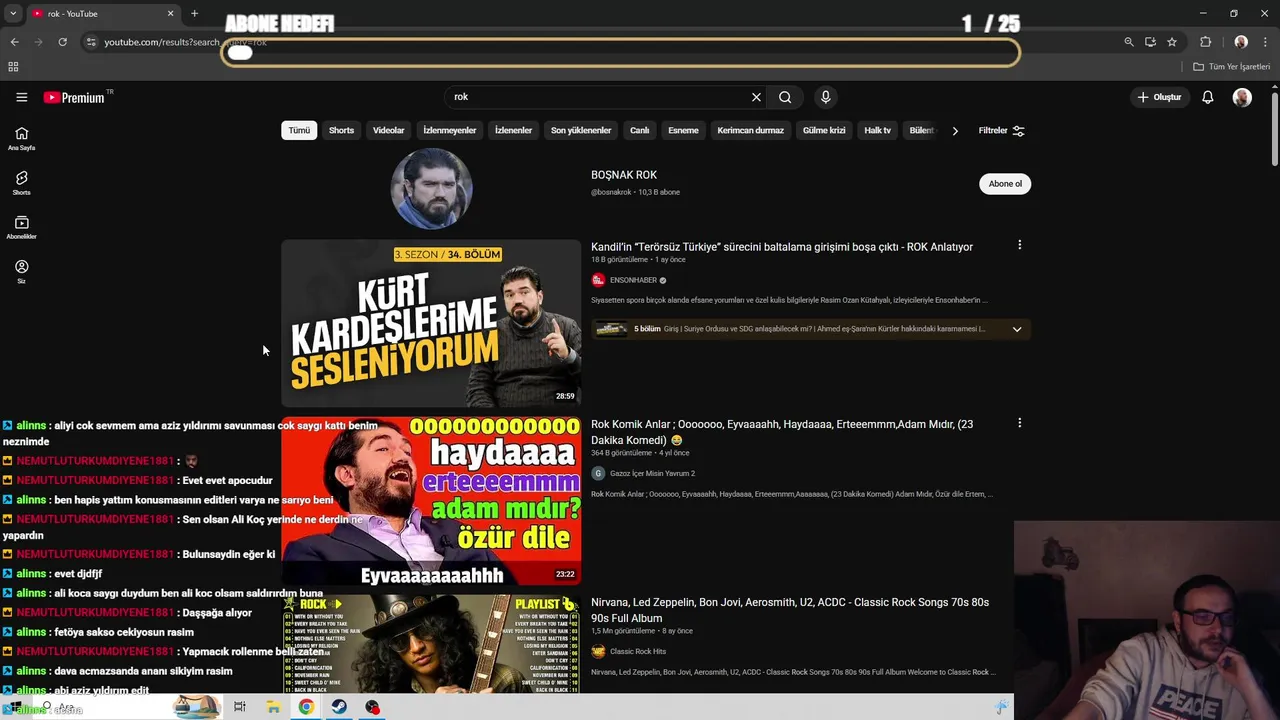
Task: Play the haydaaaa özür dile thumbnail
Action: [431, 501]
